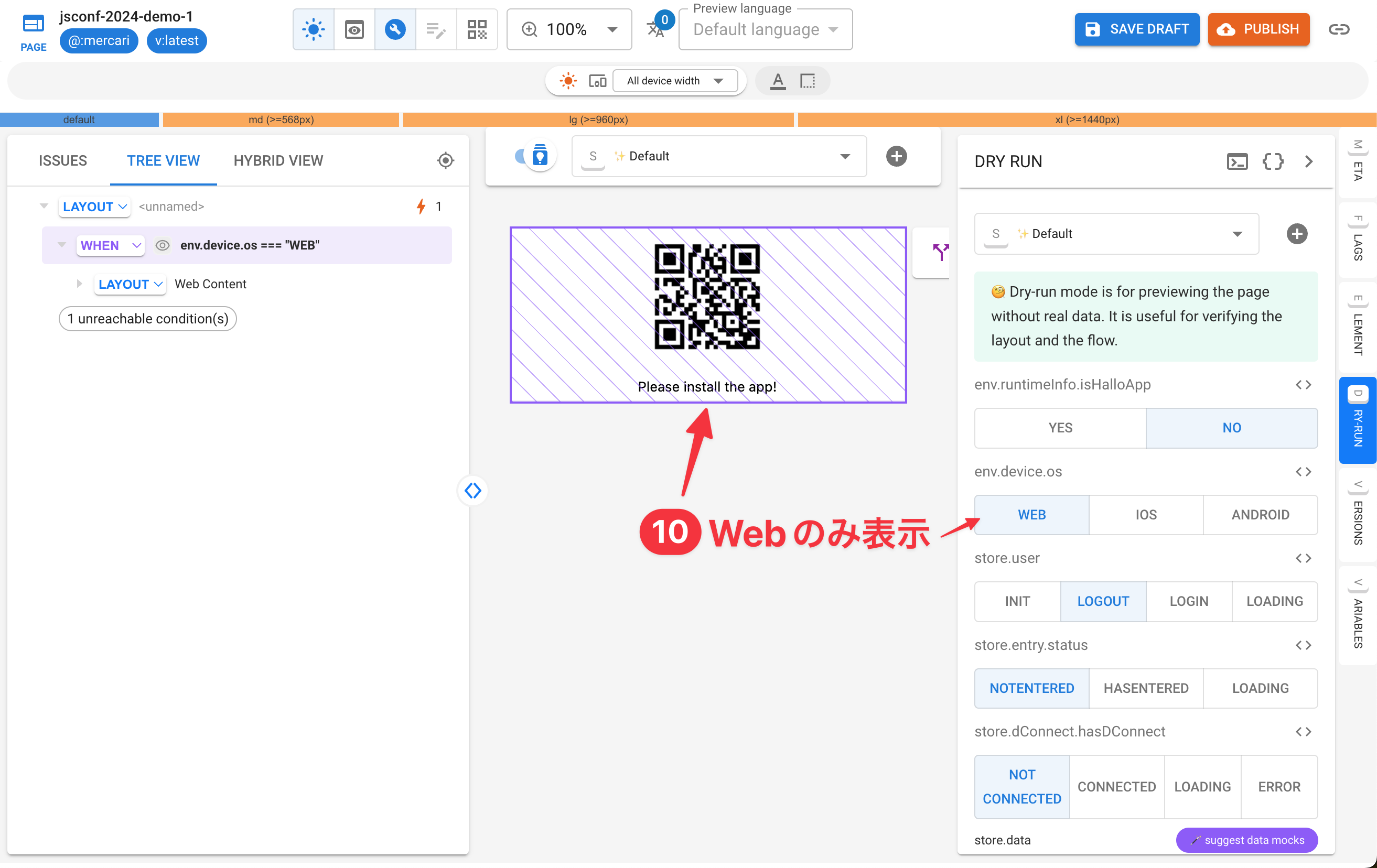Click the underlined A text icon
Image resolution: width=1377 pixels, height=868 pixels.
click(x=778, y=81)
